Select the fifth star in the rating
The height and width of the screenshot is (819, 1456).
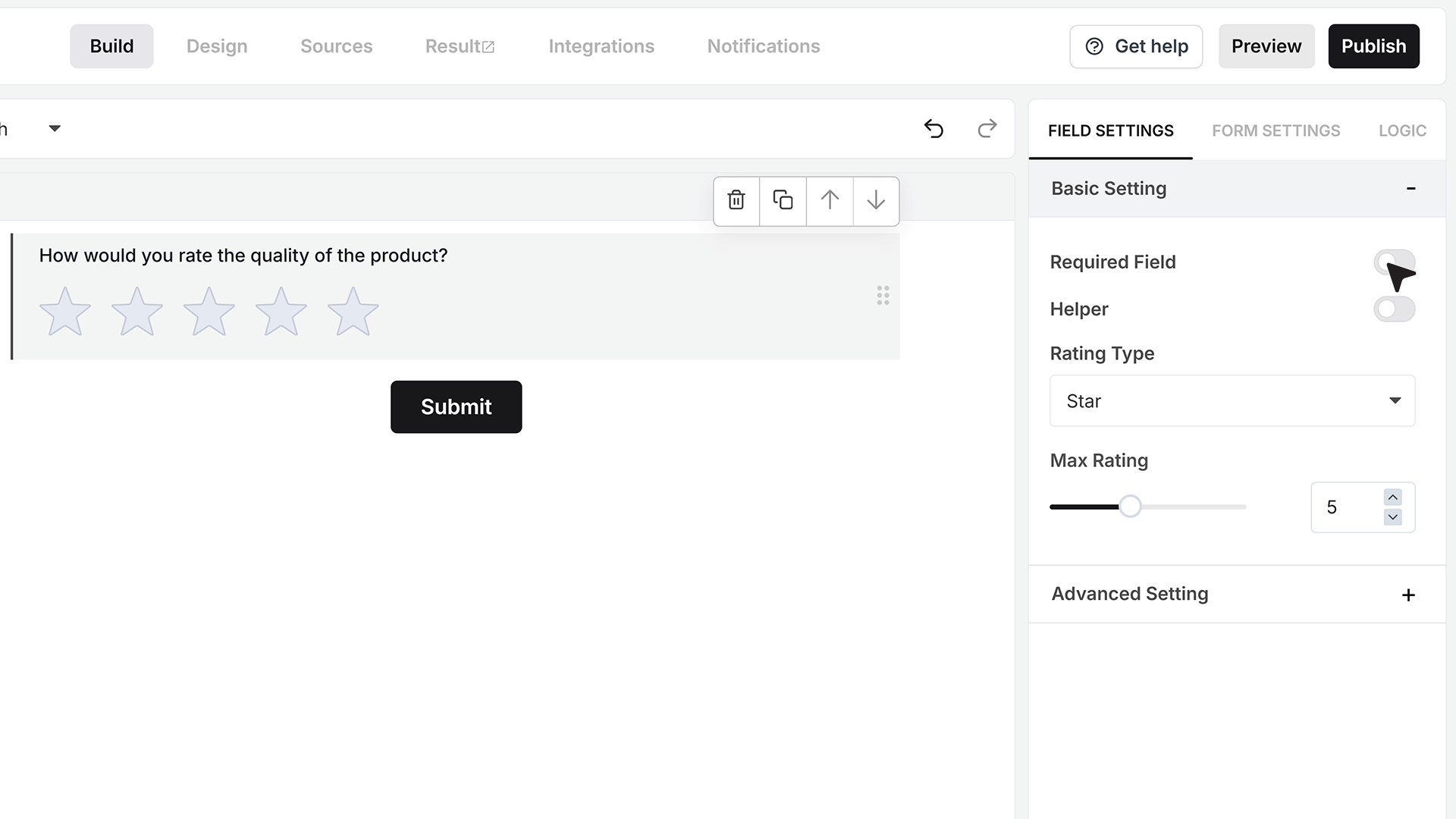click(353, 311)
